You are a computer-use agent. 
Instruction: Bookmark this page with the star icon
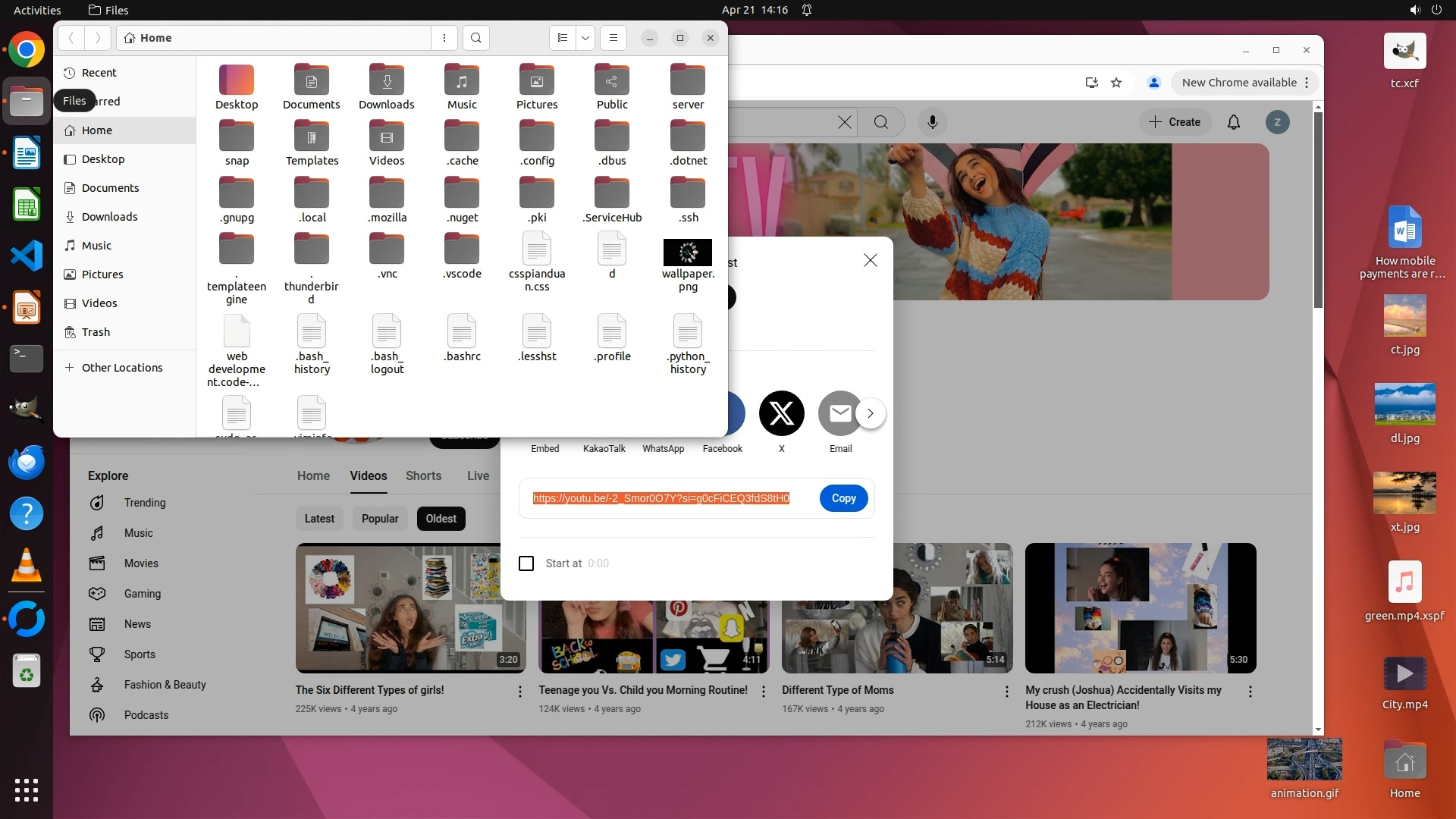point(1116,83)
